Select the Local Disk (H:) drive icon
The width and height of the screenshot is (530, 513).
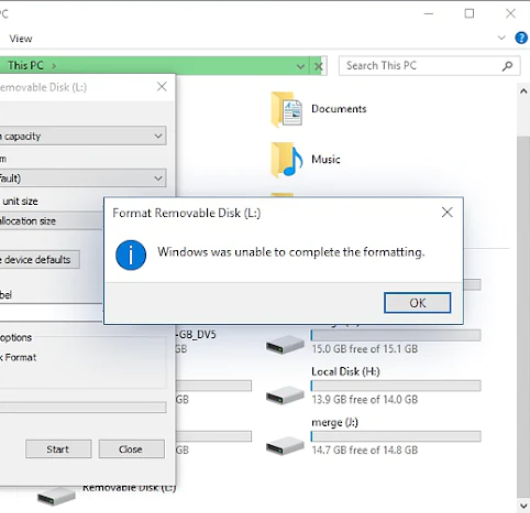point(285,395)
